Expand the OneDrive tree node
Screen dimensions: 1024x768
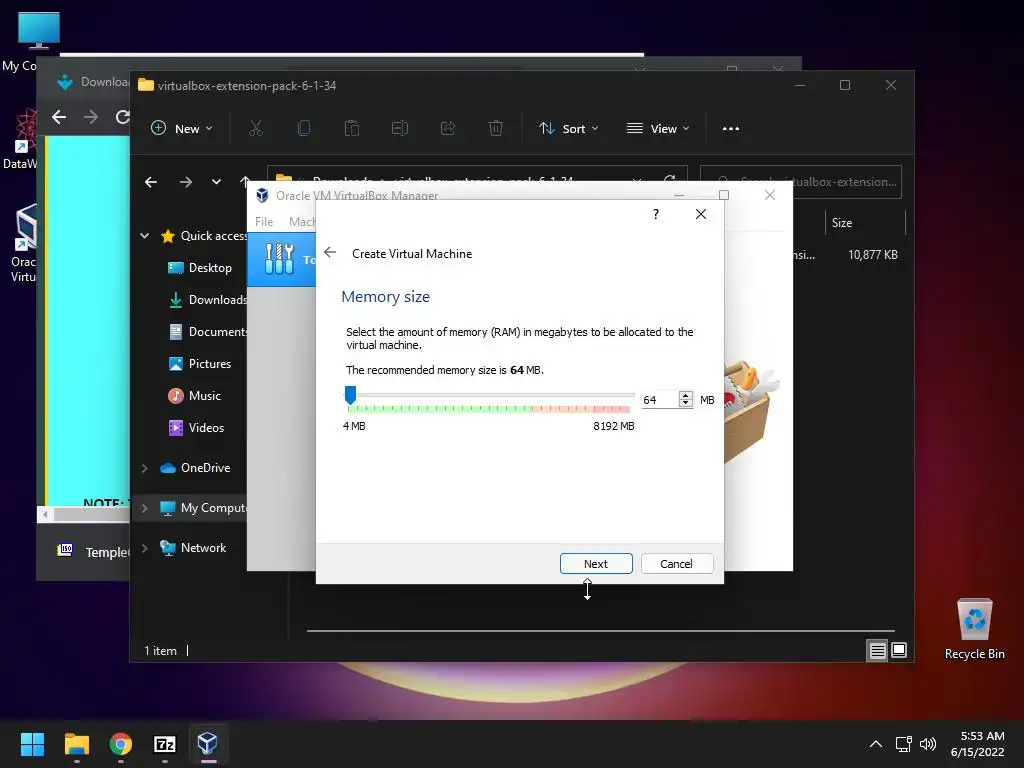point(144,468)
